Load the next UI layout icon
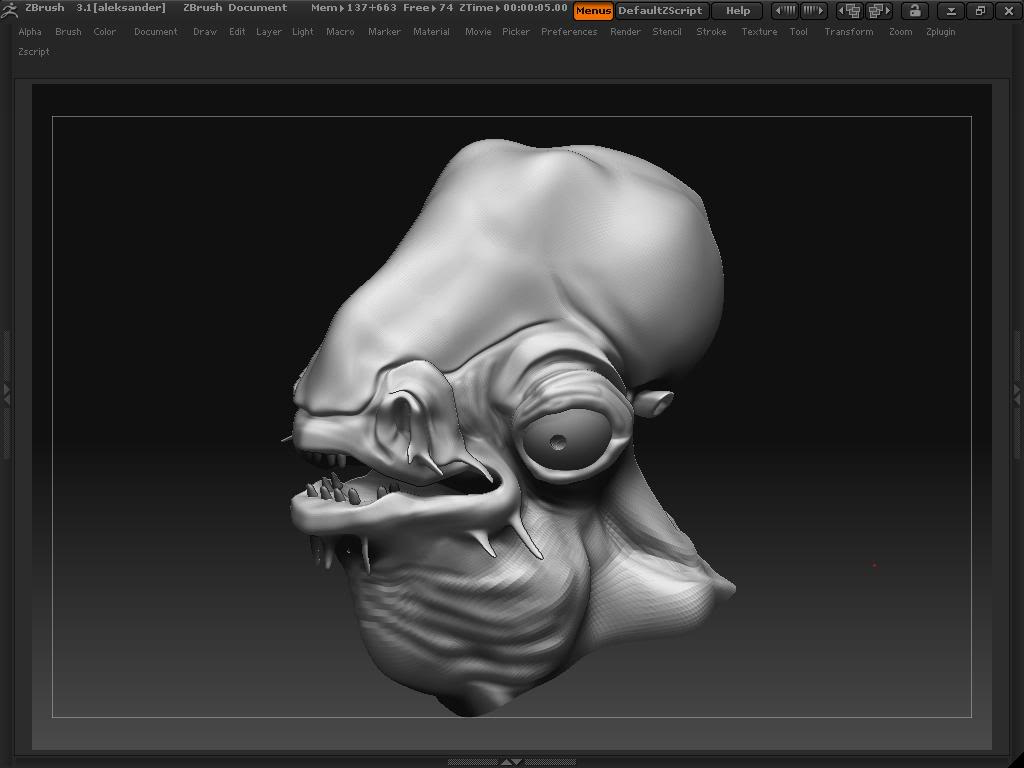 [x=878, y=11]
